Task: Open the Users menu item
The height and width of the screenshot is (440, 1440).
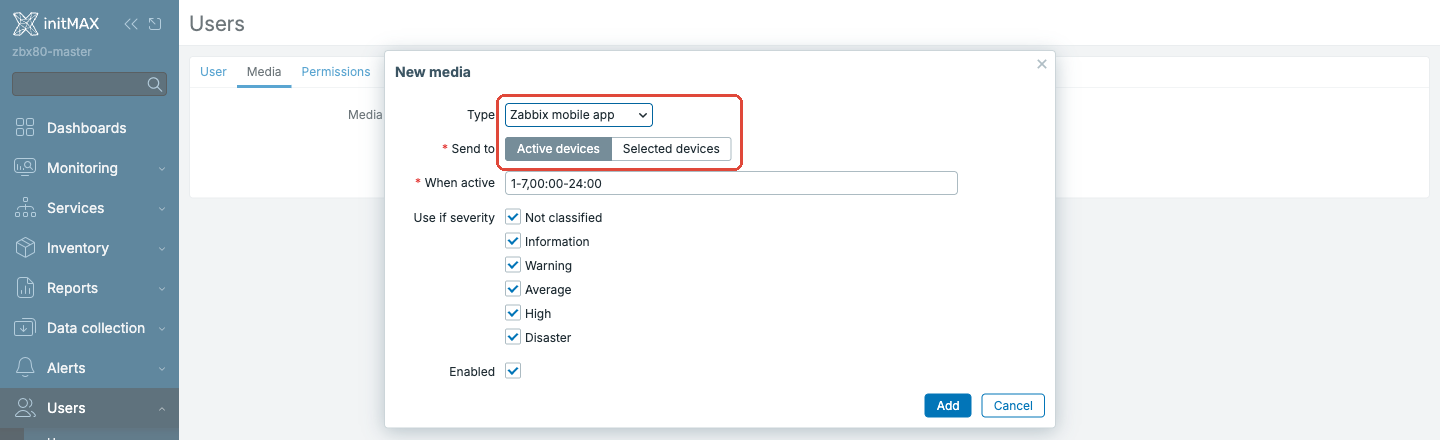Action: pyautogui.click(x=90, y=408)
